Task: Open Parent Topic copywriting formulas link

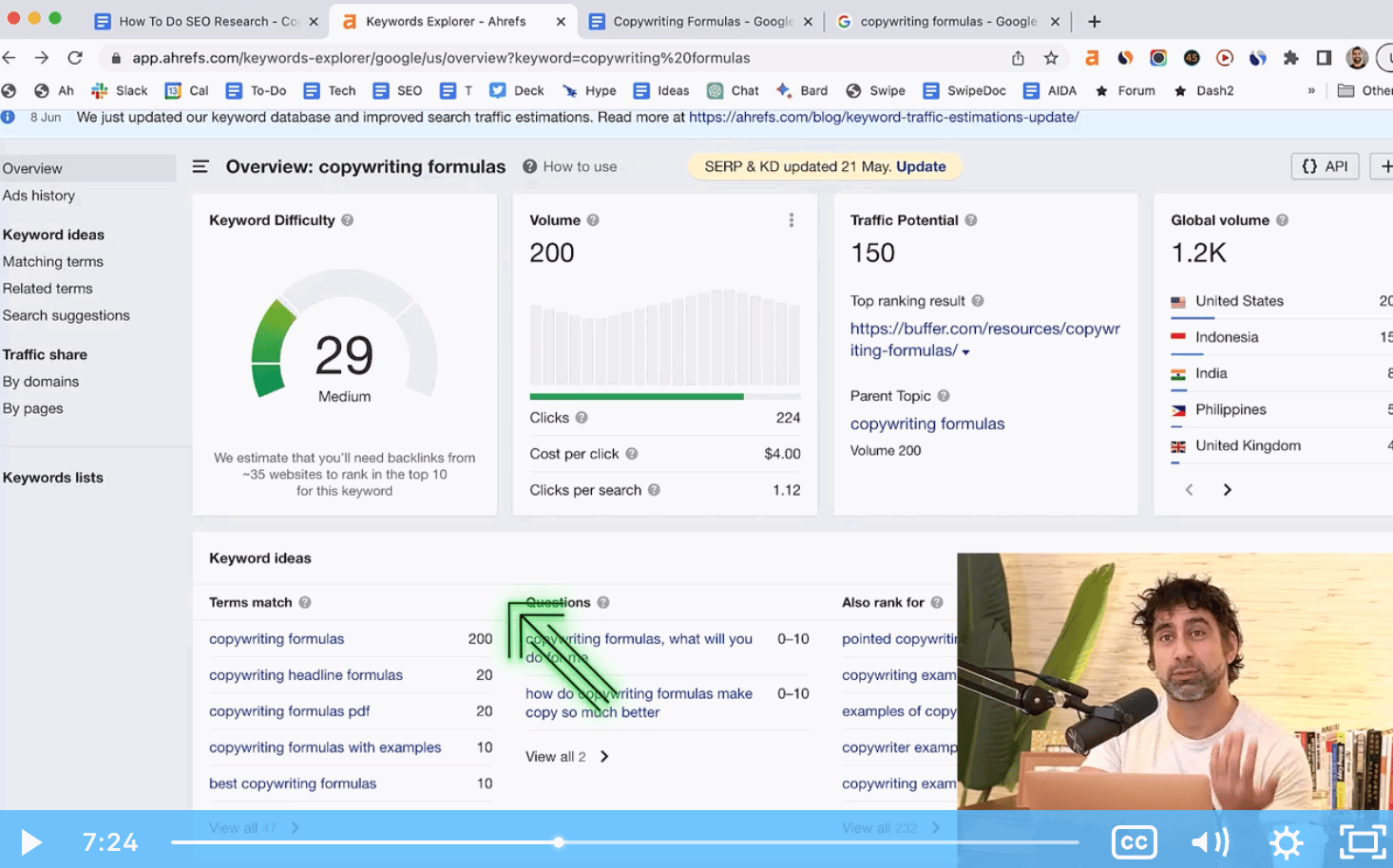Action: [927, 425]
